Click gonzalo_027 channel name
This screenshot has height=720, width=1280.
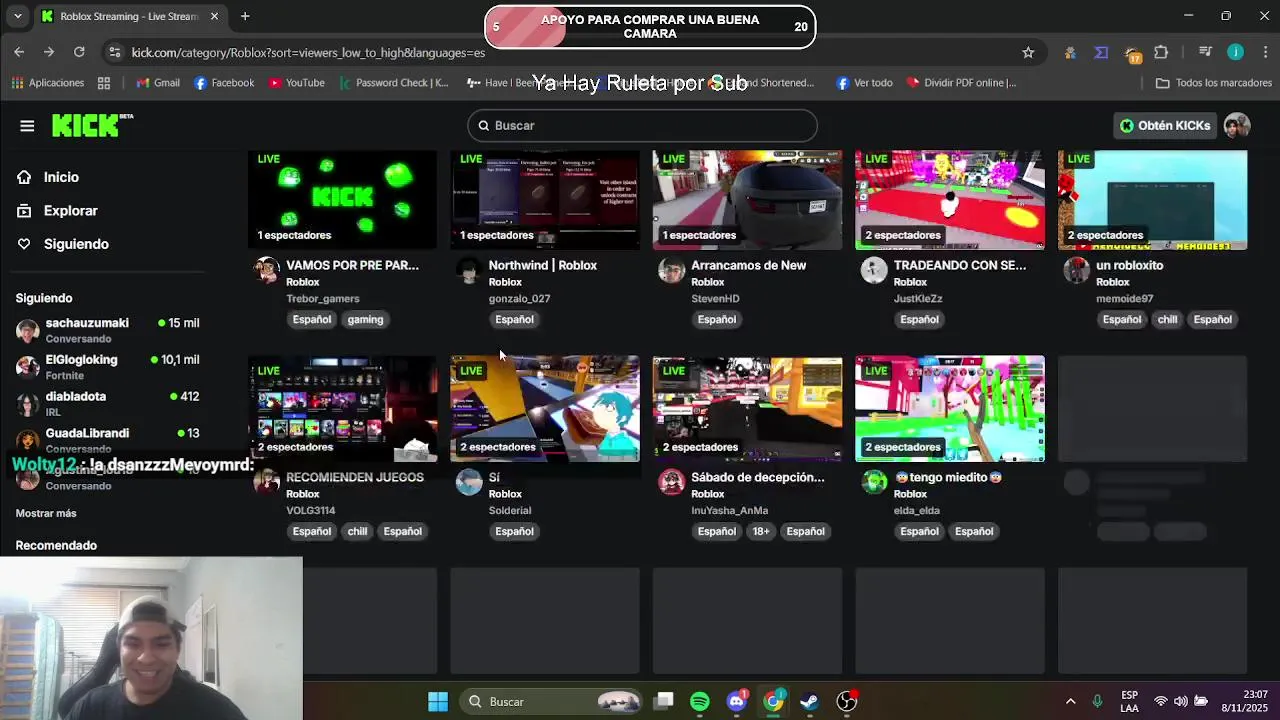point(519,299)
